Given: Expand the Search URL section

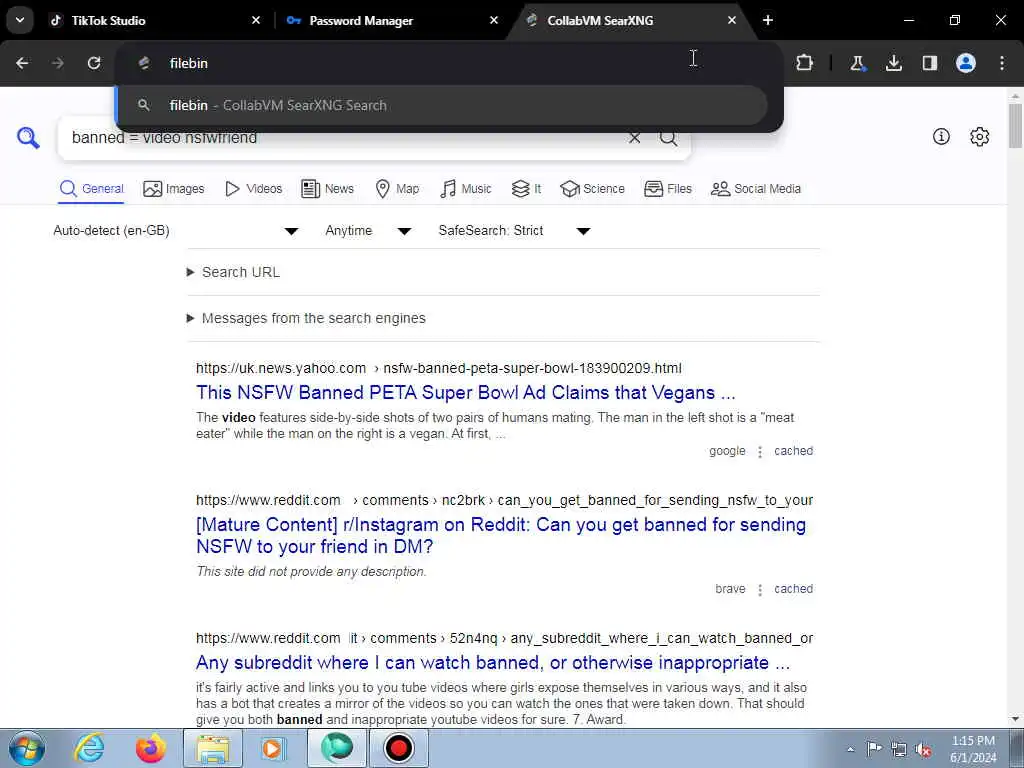Looking at the screenshot, I should (x=233, y=272).
